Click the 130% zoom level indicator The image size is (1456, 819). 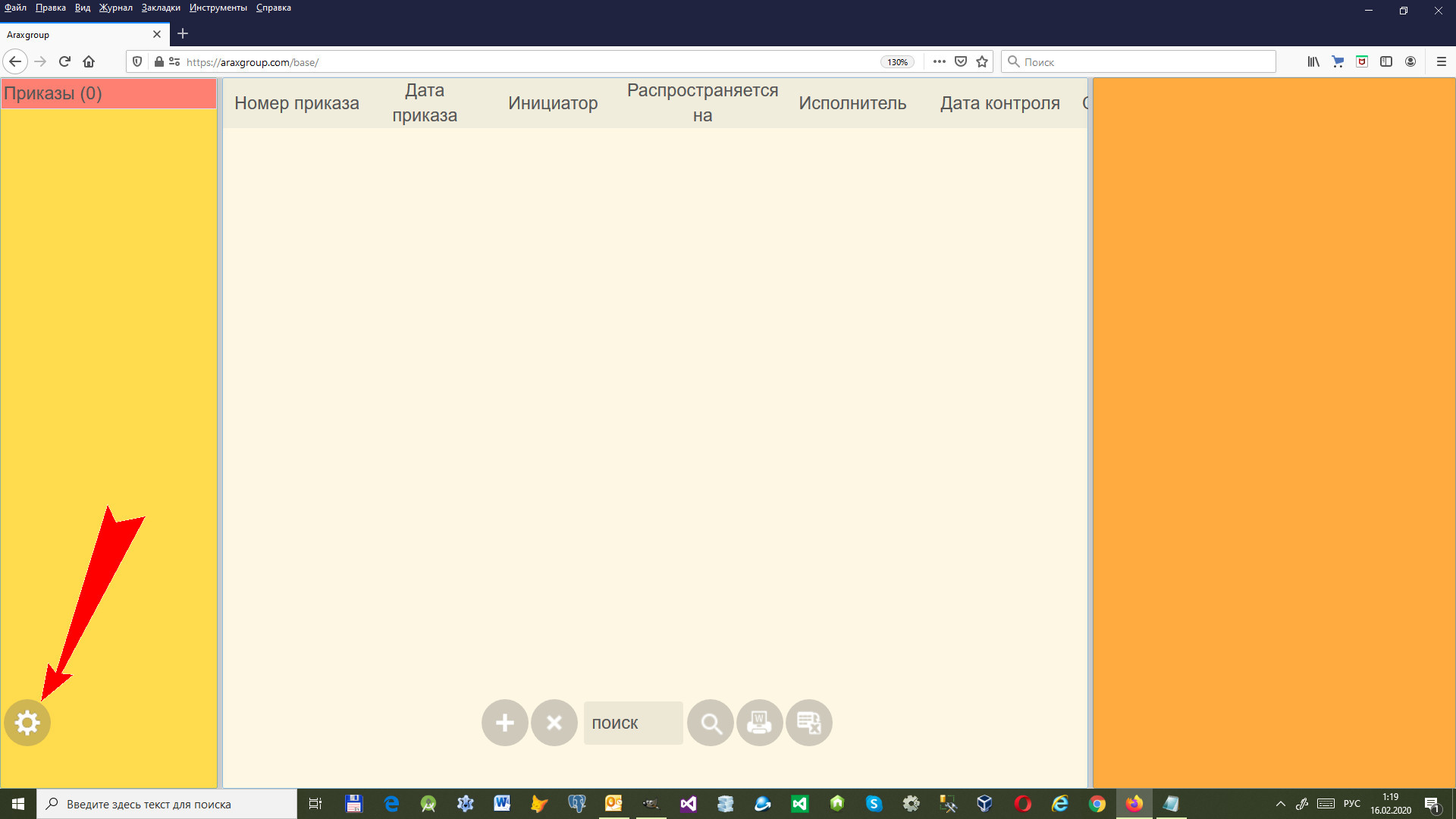(897, 62)
